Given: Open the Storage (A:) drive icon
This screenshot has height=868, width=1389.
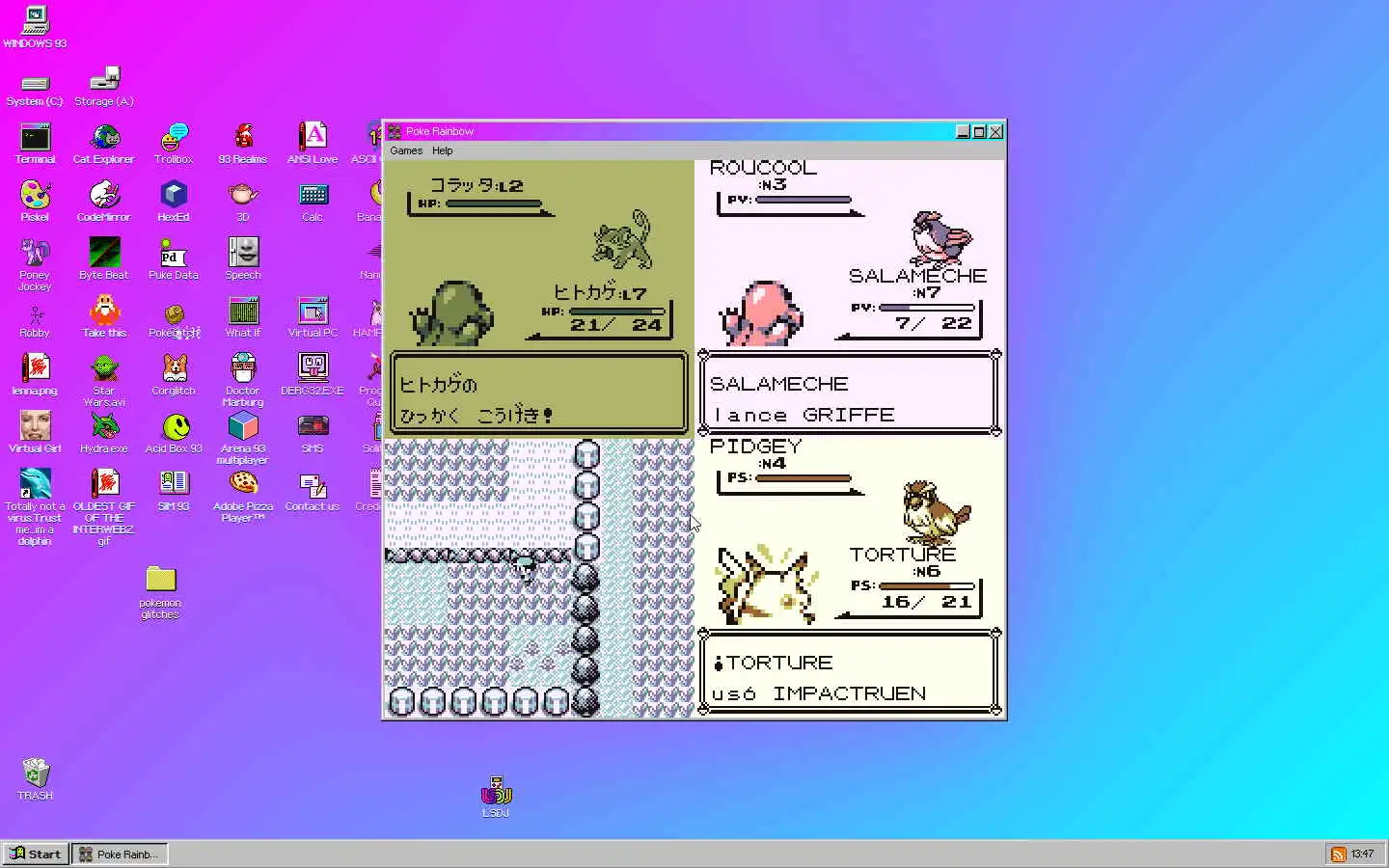Looking at the screenshot, I should (x=104, y=87).
